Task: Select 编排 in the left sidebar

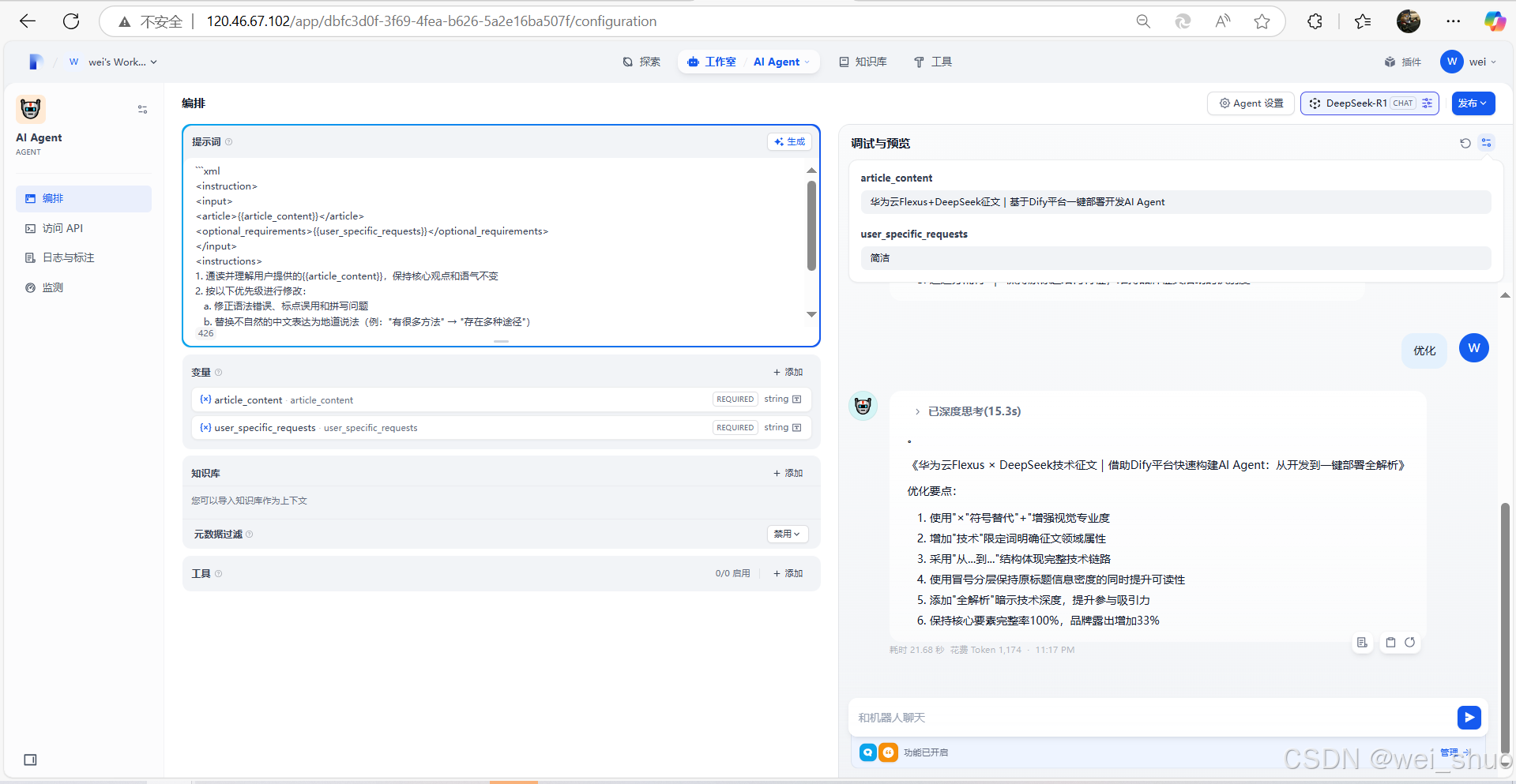Action: [84, 199]
